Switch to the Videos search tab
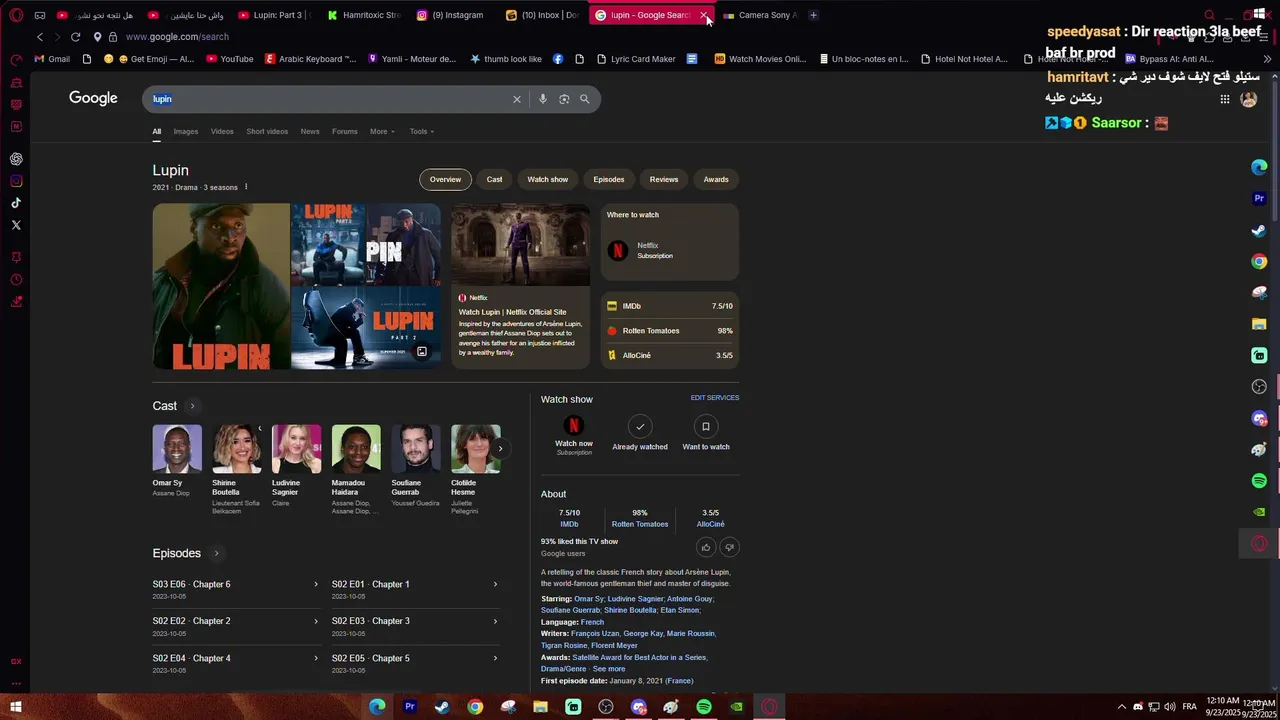Image resolution: width=1280 pixels, height=720 pixels. (222, 131)
